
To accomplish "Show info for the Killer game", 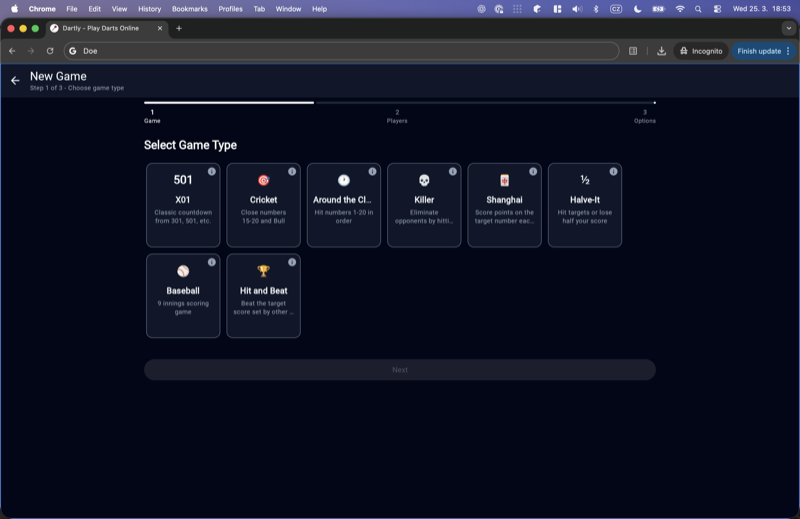I will (453, 171).
